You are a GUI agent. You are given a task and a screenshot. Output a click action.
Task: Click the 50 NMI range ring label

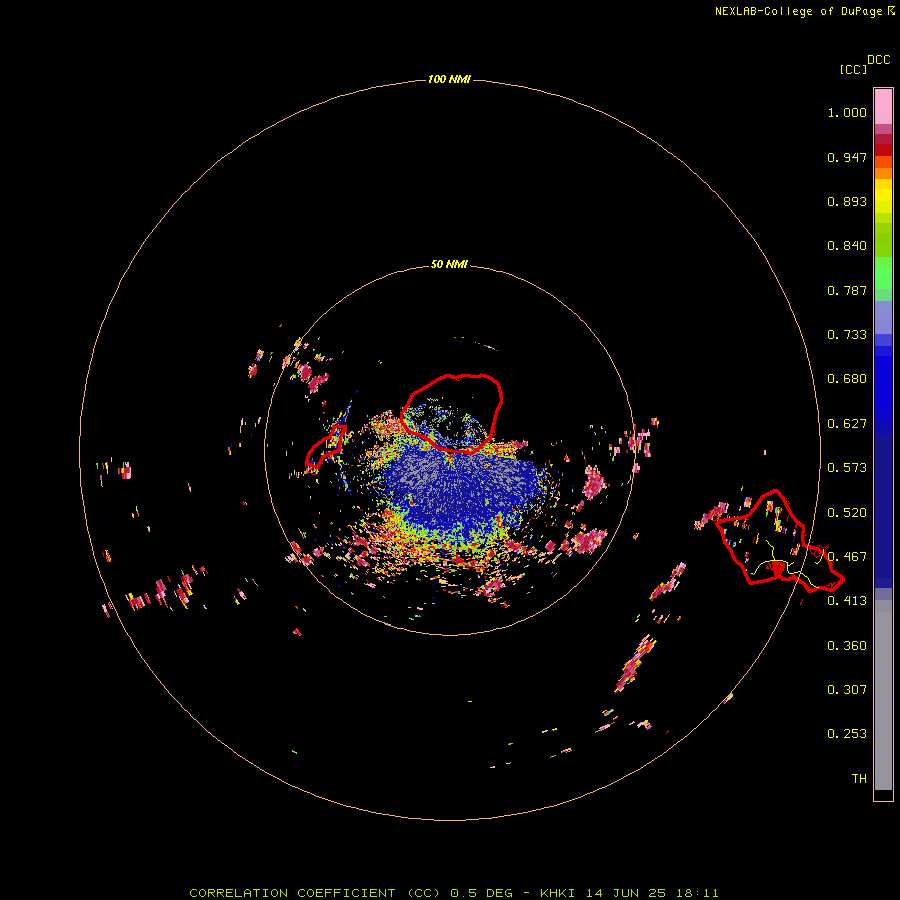point(449,265)
